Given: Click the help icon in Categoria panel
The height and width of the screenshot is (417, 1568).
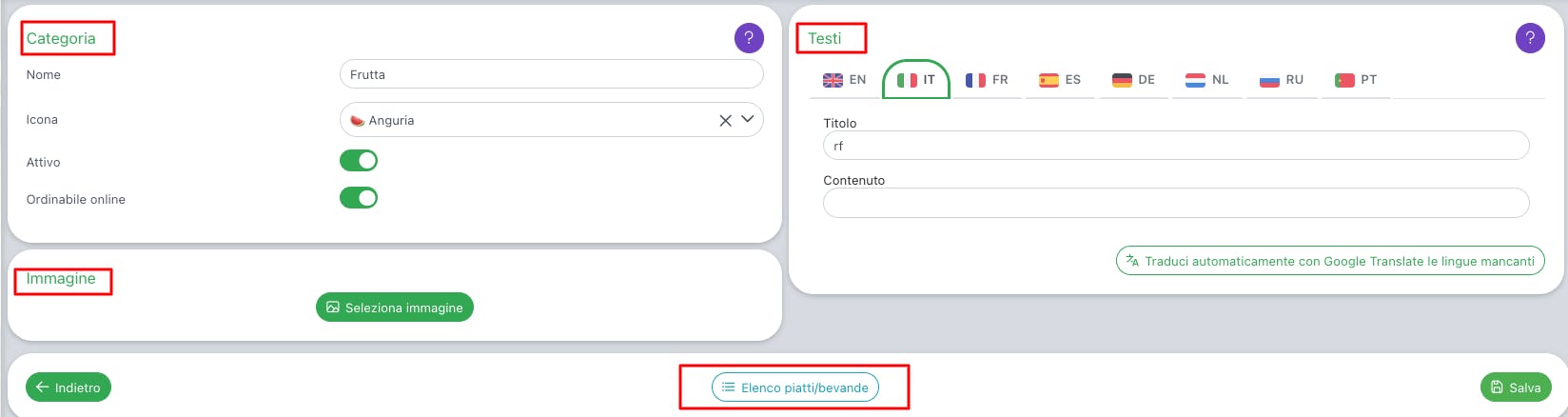Looking at the screenshot, I should click(749, 38).
